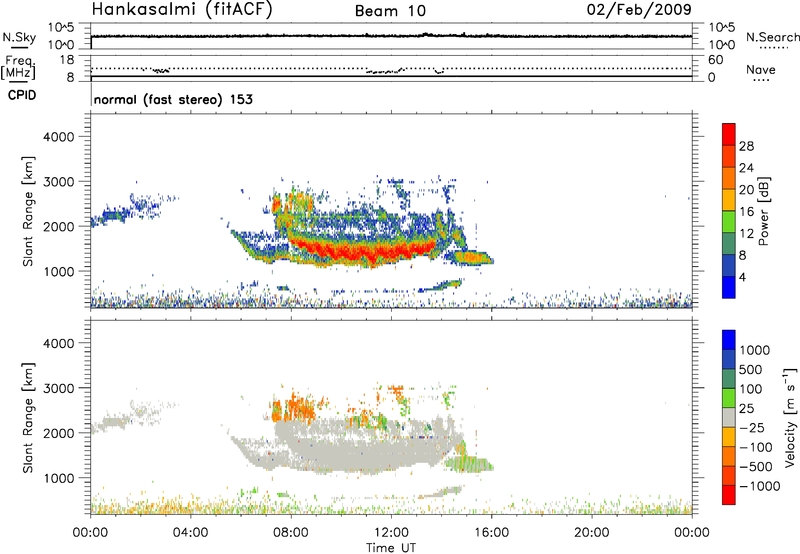
Task: Click the Power [dB] colorbar label
Action: coord(763,211)
